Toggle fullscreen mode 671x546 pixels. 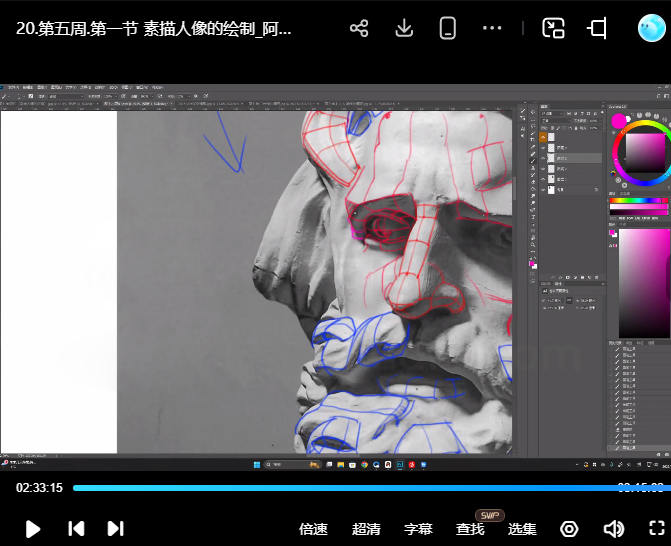click(x=657, y=529)
